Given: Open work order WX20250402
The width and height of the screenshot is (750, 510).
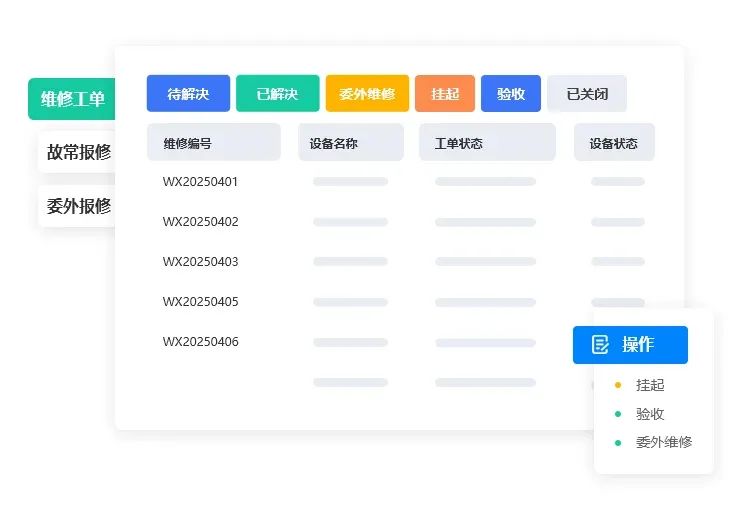Looking at the screenshot, I should (200, 222).
